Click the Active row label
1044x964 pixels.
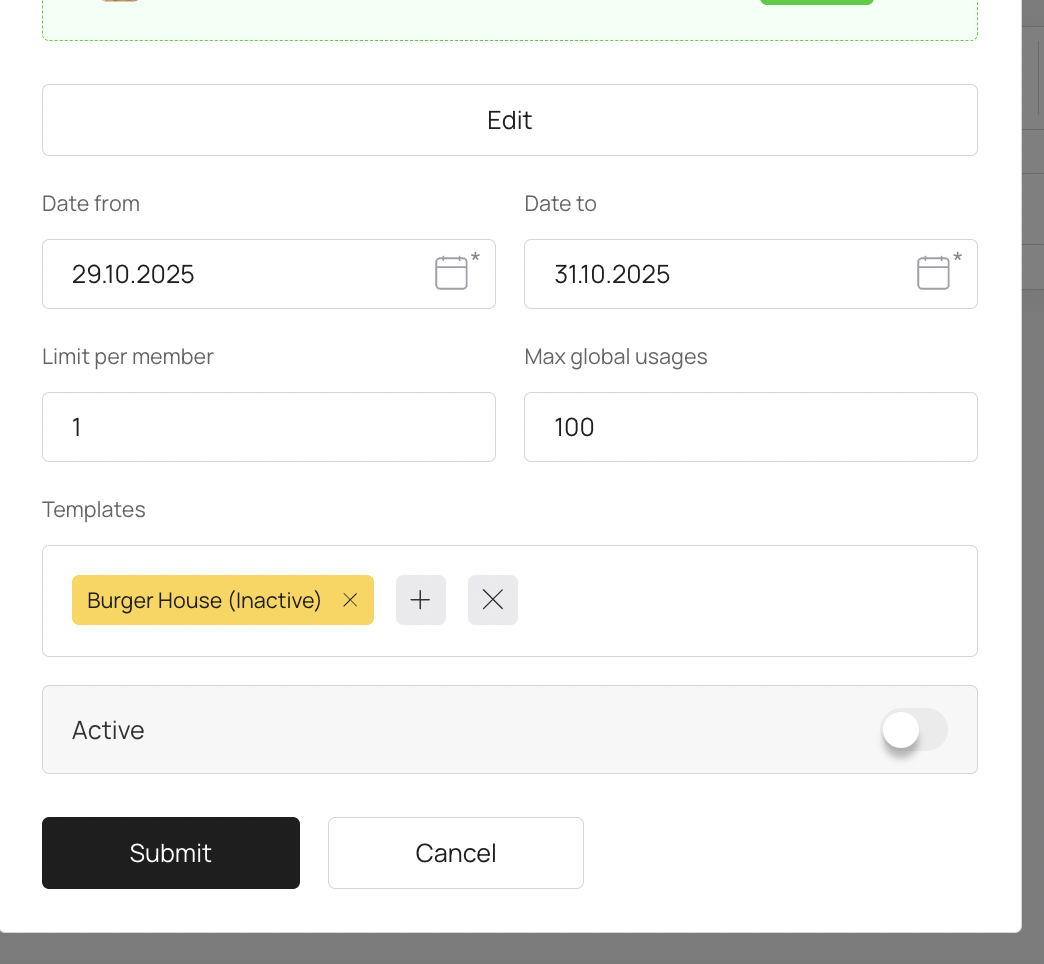pos(108,730)
